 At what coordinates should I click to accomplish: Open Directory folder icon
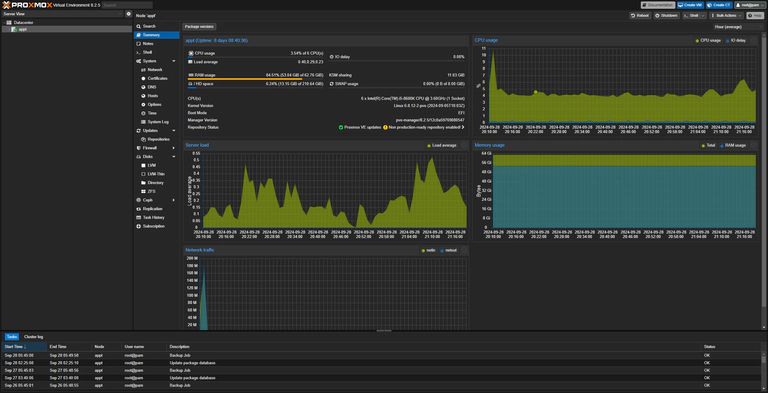(x=144, y=183)
